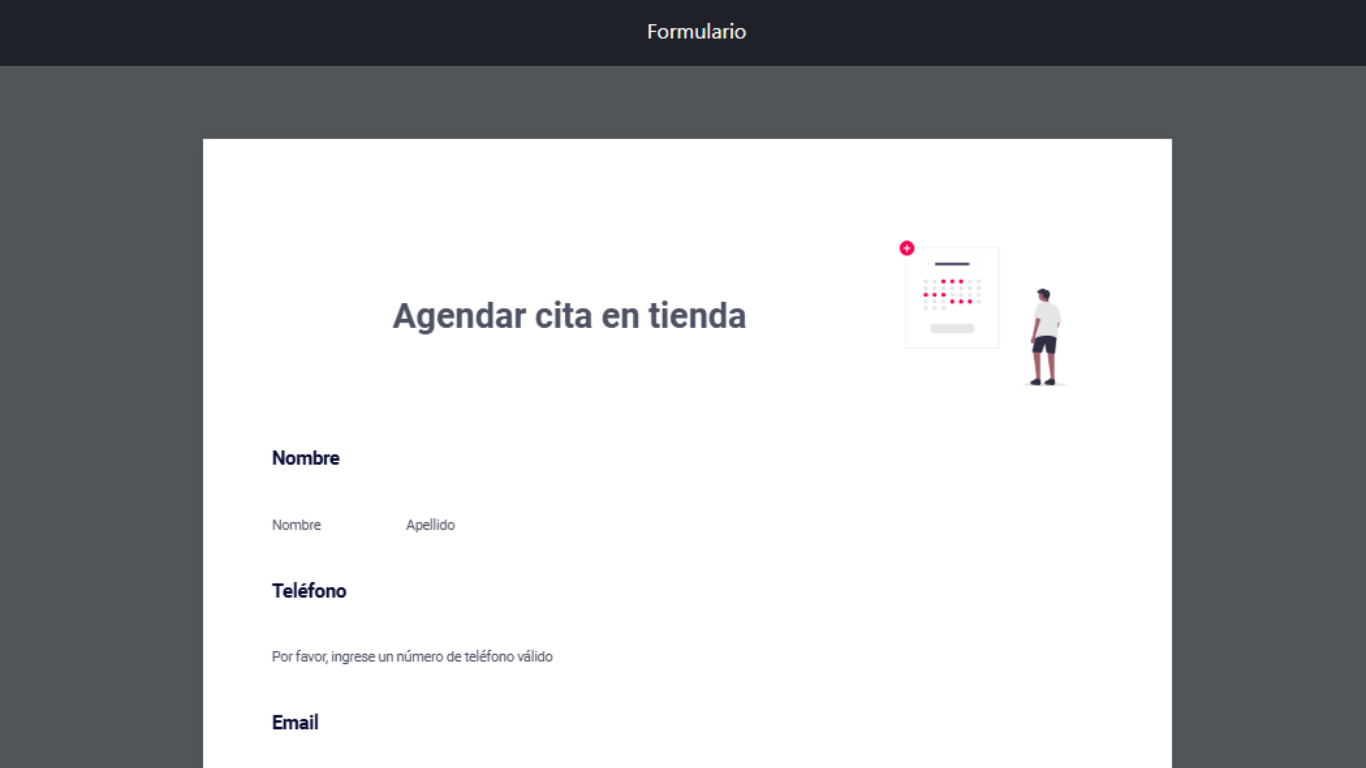Click the left arrow mark in the calendar header
The width and height of the screenshot is (1366, 768).
pos(929,264)
